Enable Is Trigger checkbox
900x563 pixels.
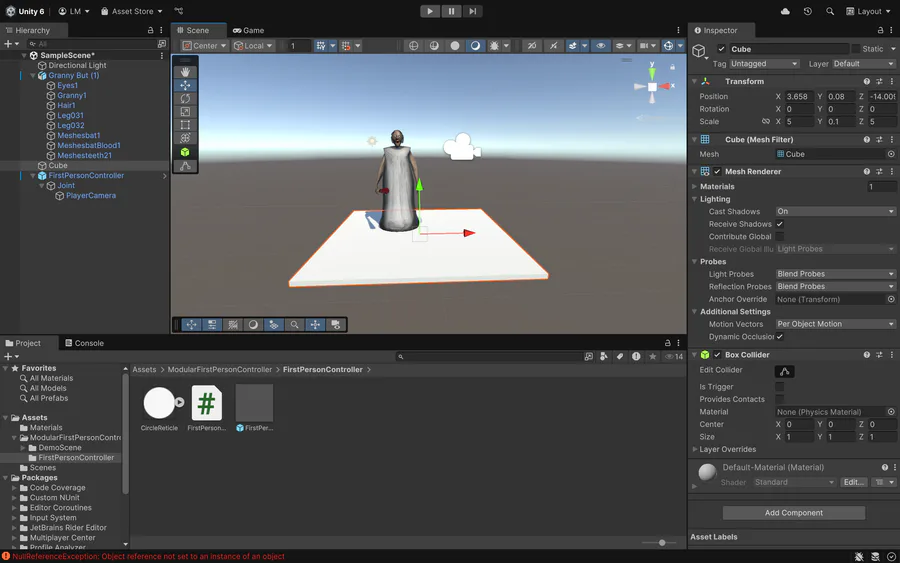[x=779, y=387]
